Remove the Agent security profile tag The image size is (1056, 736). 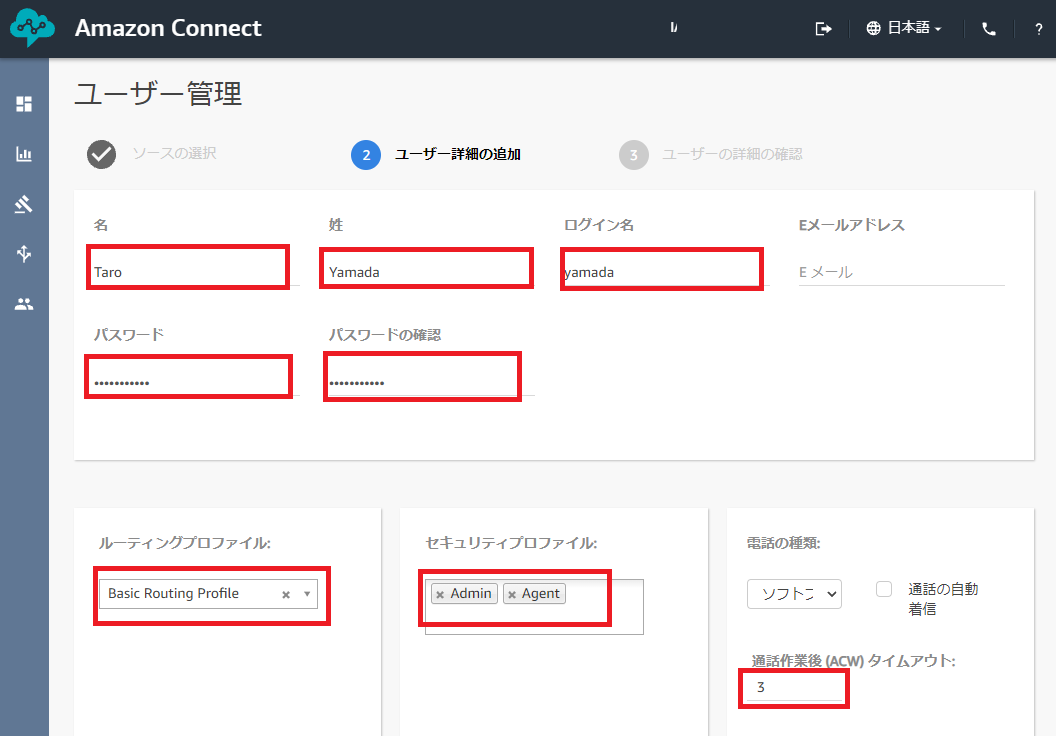[512, 595]
